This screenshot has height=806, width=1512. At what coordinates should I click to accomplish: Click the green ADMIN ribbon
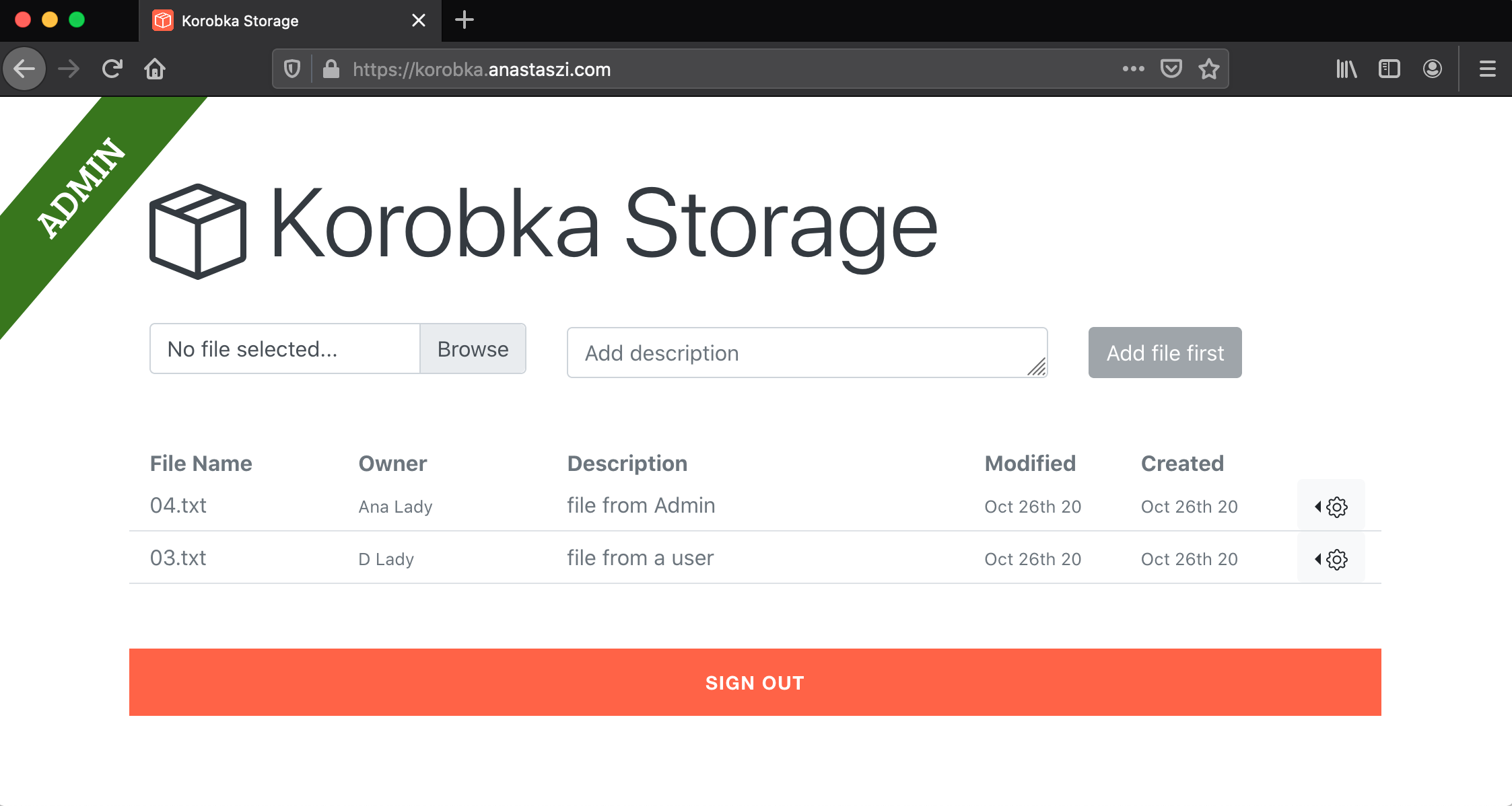pos(81,188)
